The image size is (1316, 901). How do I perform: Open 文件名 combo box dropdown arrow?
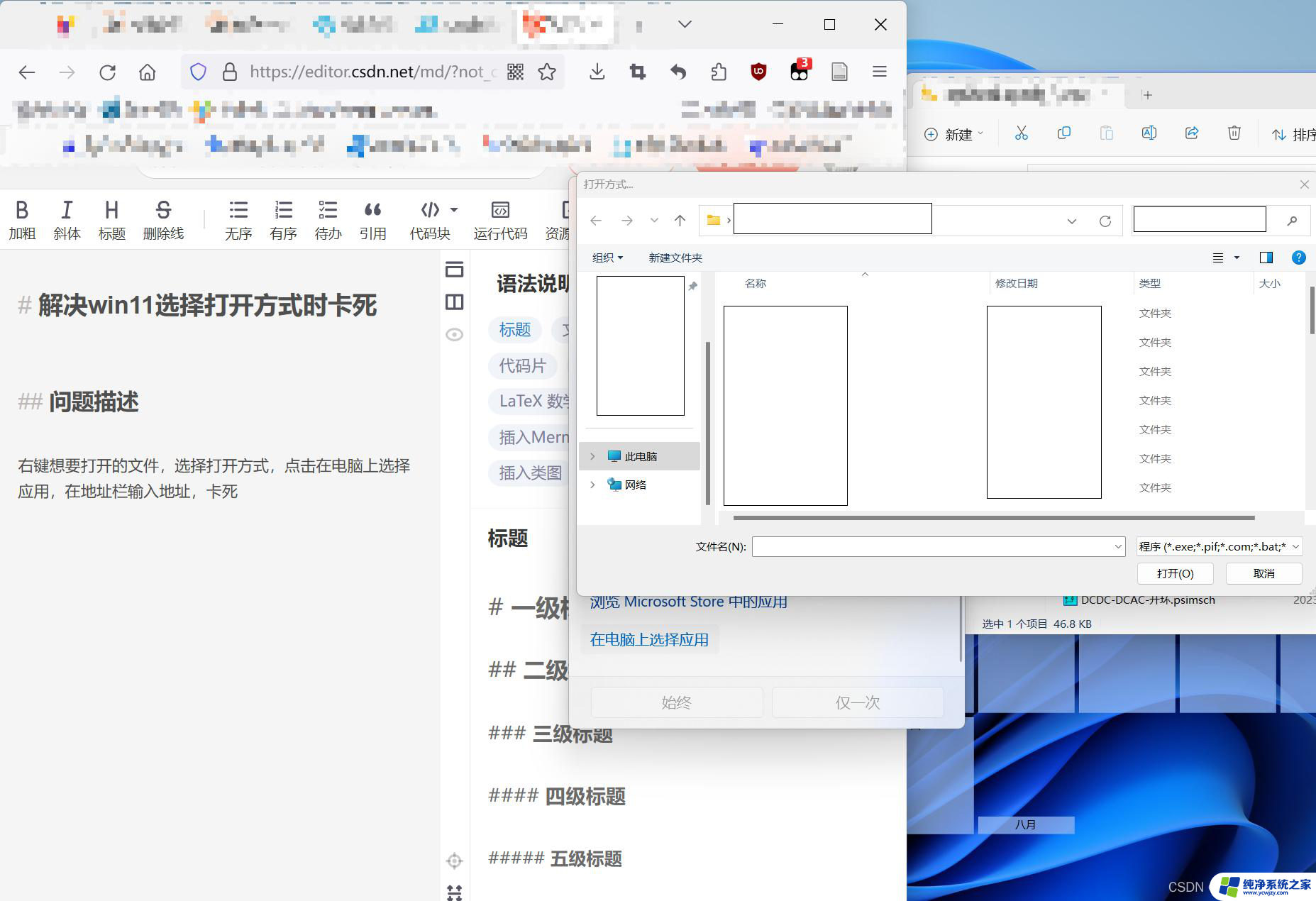1118,546
